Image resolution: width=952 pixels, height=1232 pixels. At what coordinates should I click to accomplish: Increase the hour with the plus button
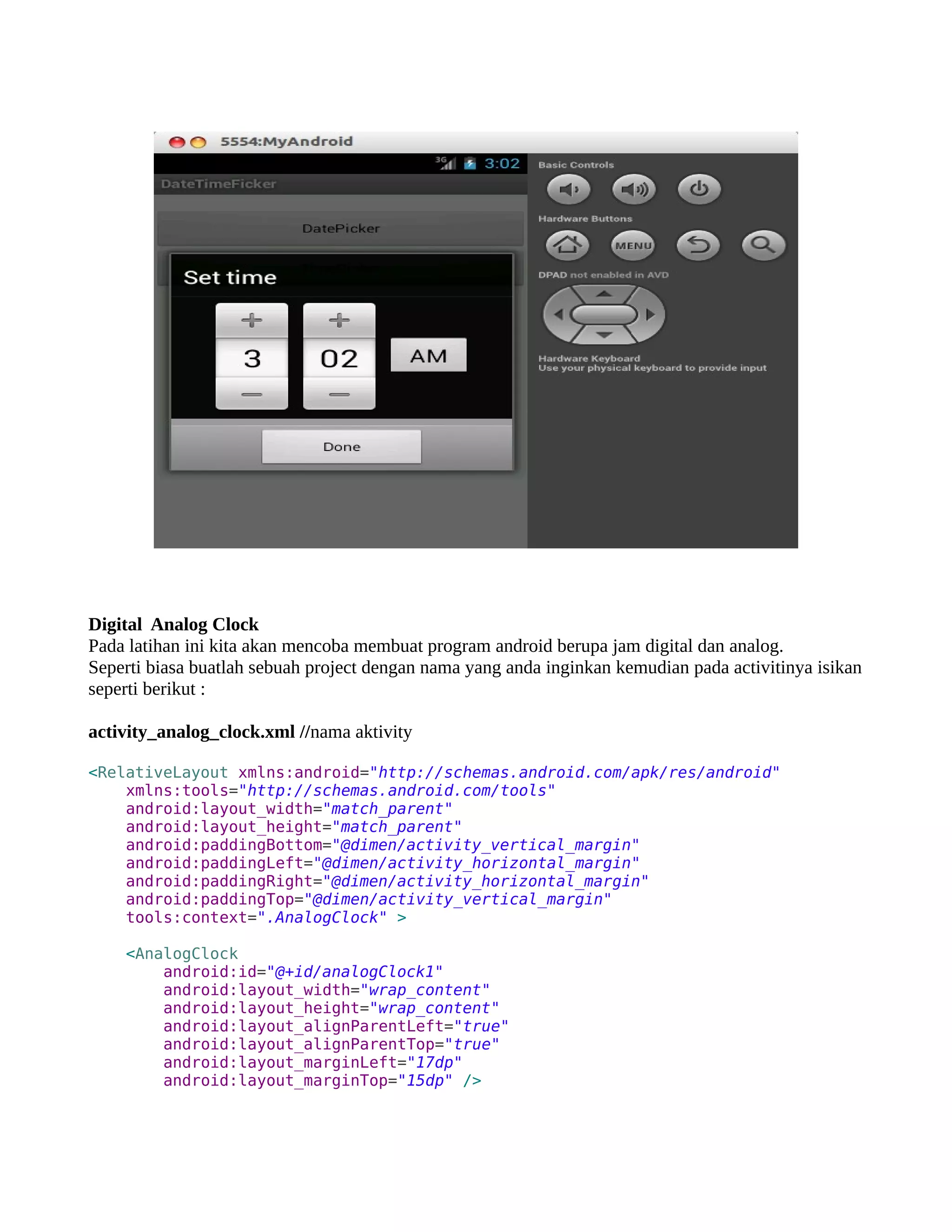pos(251,320)
